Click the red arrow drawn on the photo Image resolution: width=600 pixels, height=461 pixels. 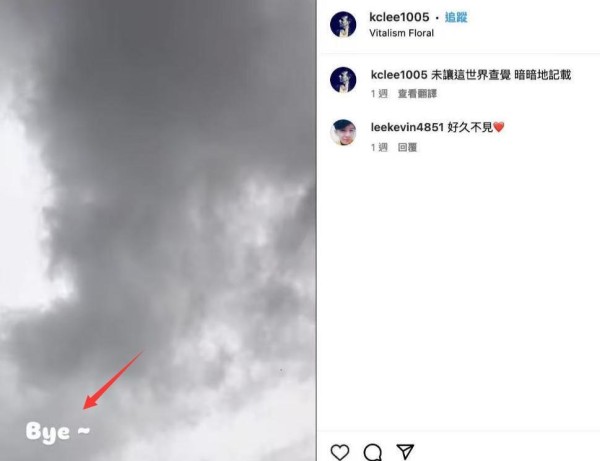click(x=113, y=380)
